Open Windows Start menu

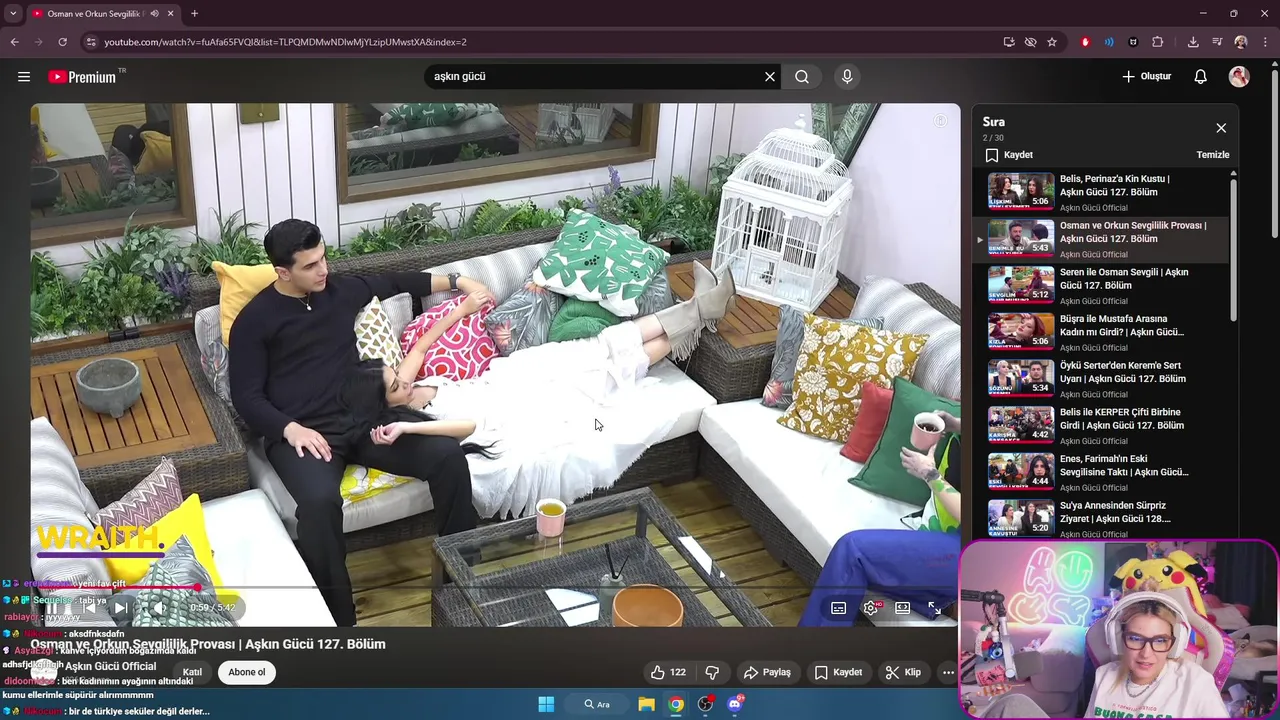pyautogui.click(x=546, y=704)
